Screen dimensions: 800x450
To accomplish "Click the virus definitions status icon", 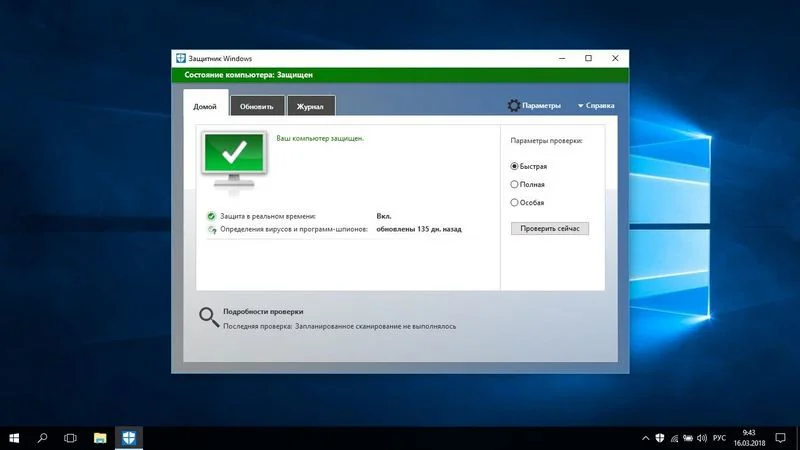I will (211, 230).
